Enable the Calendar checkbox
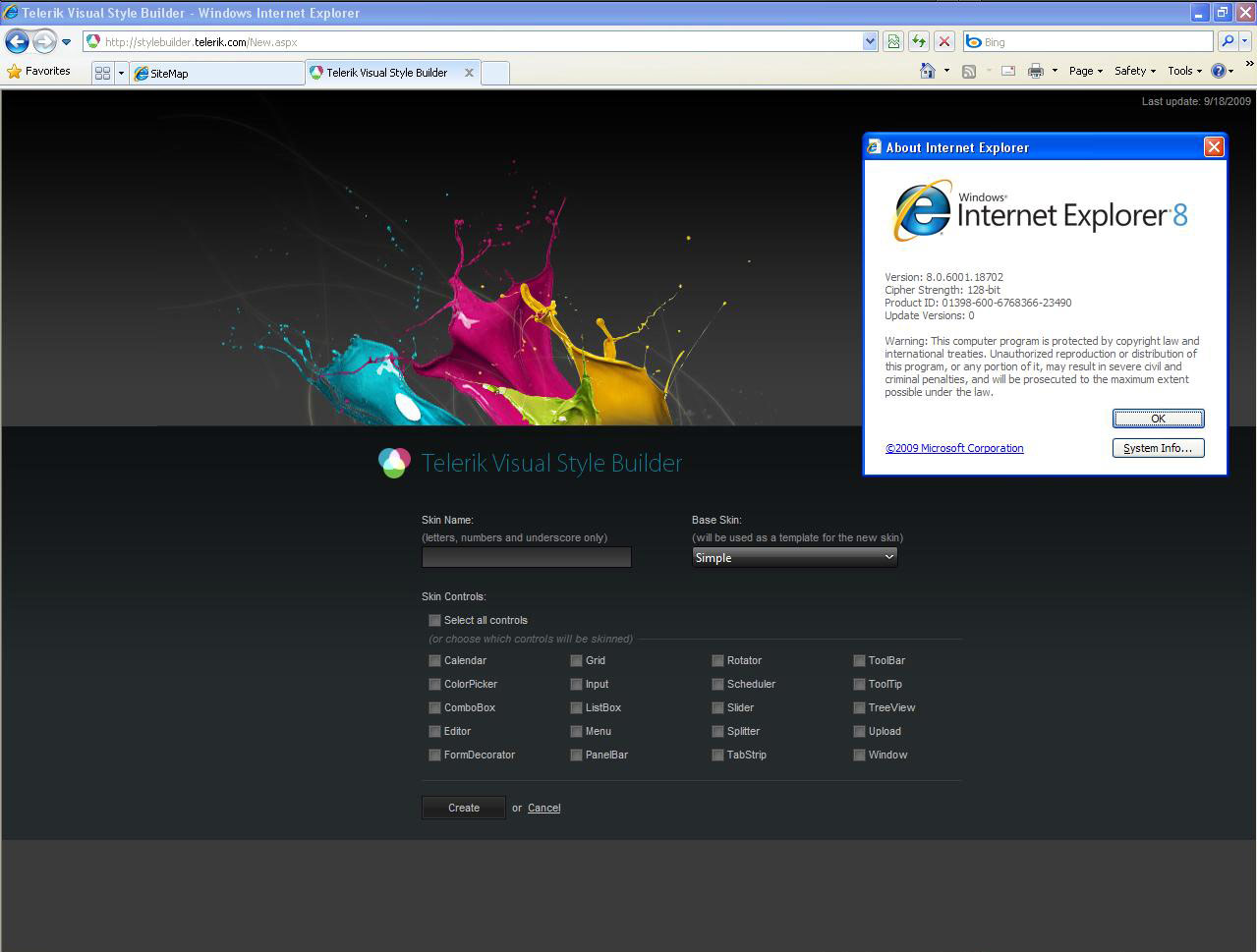Viewport: 1257px width, 952px height. click(x=434, y=660)
